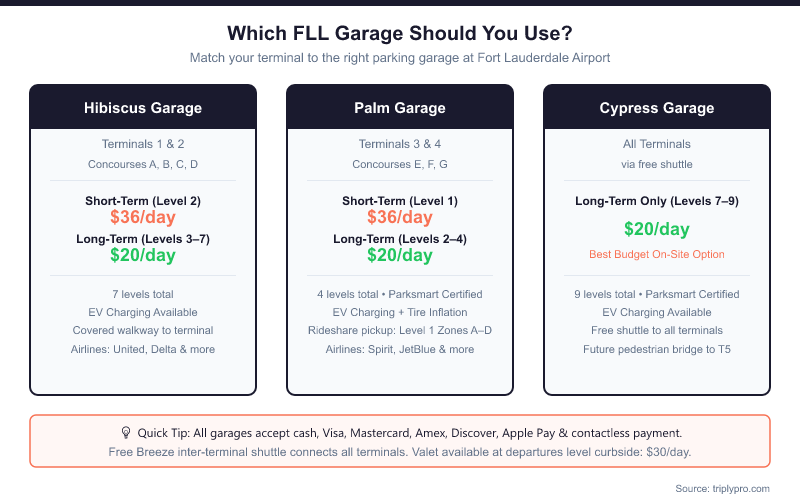Viewport: 800px width, 500px height.
Task: Select the Hibiscus Garage card header
Action: 143,108
